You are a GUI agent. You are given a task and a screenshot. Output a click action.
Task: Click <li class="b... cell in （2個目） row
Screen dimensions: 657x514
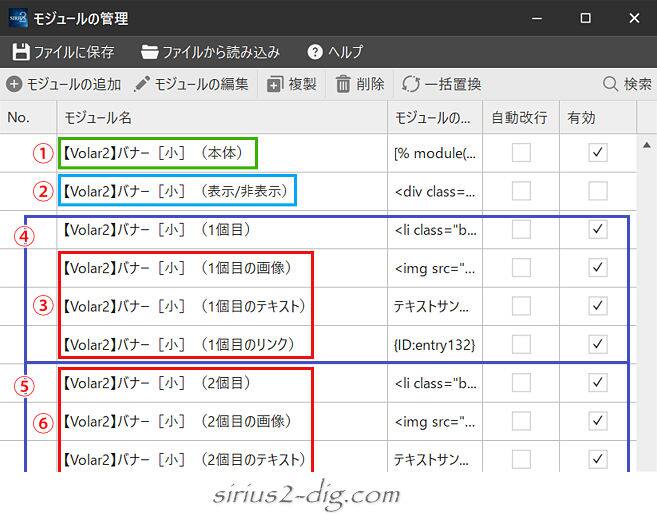[x=435, y=383]
